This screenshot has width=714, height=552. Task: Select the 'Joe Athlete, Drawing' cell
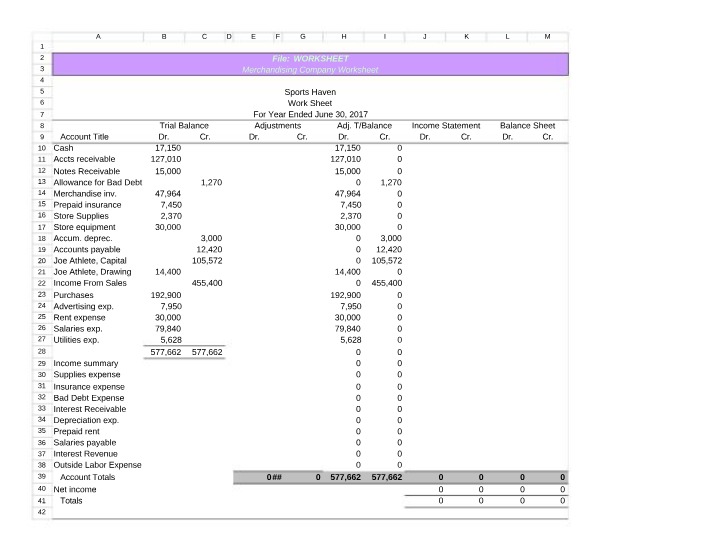coord(92,272)
